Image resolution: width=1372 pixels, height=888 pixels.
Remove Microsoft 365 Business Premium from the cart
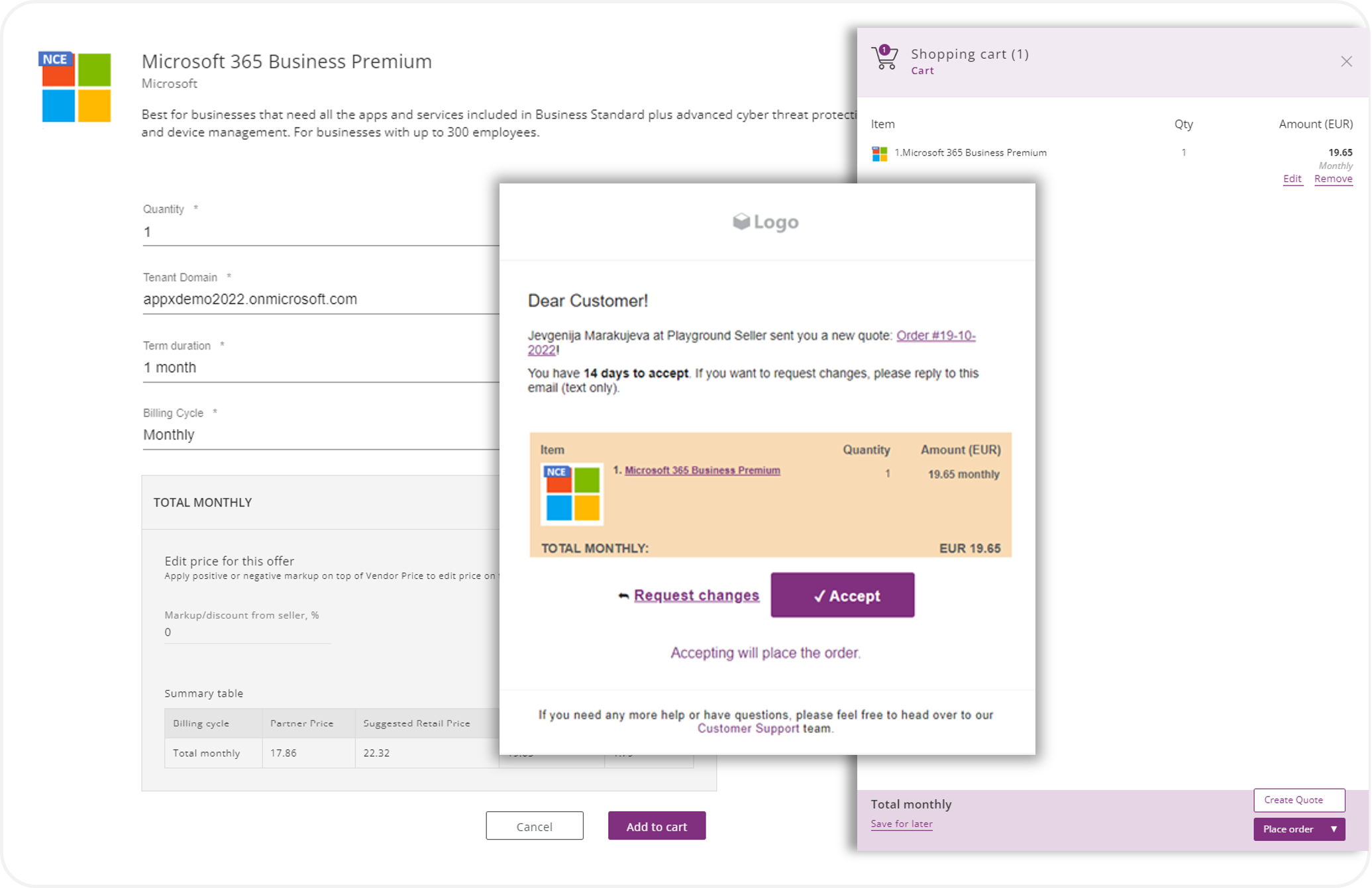click(x=1333, y=179)
